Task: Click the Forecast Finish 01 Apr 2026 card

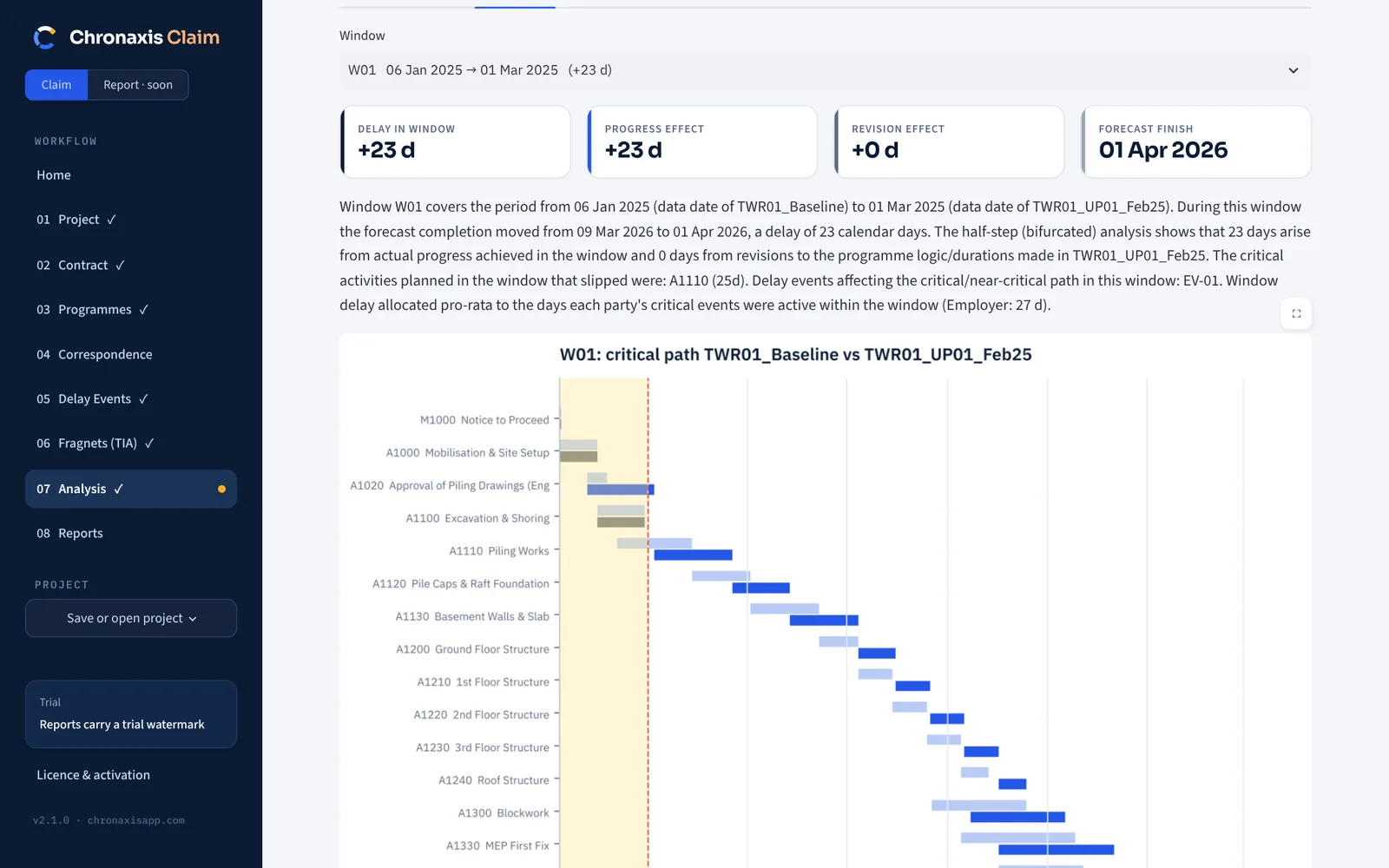Action: coord(1196,141)
